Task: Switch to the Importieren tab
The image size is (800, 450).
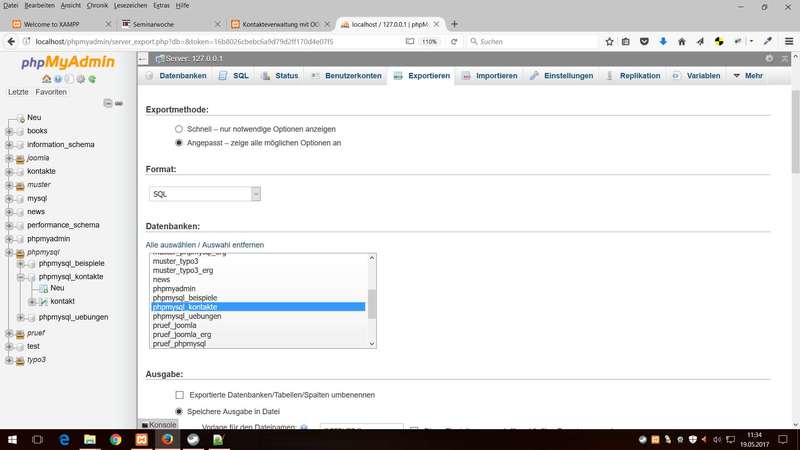Action: [490, 76]
